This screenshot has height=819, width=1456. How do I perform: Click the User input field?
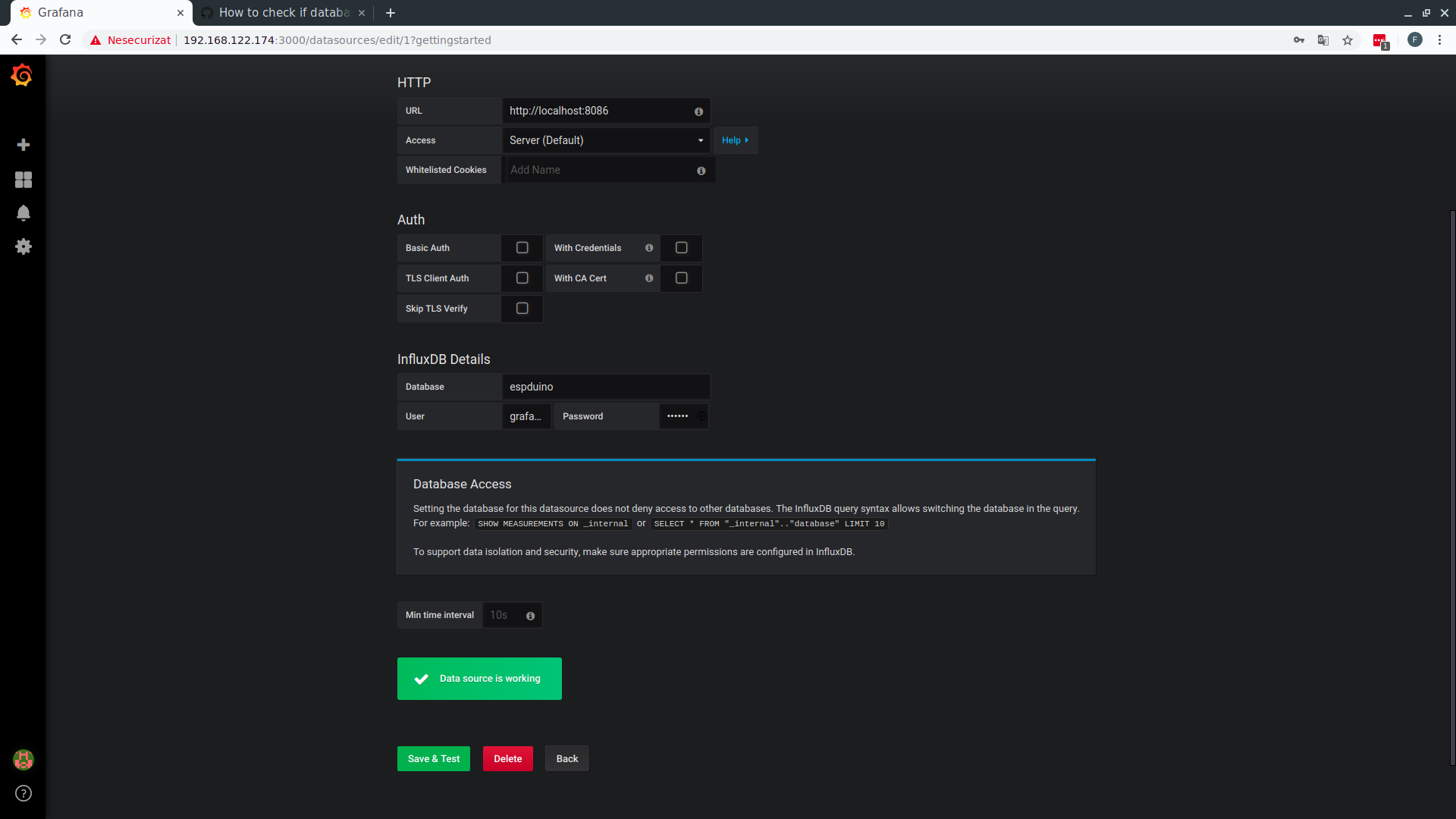pos(526,416)
